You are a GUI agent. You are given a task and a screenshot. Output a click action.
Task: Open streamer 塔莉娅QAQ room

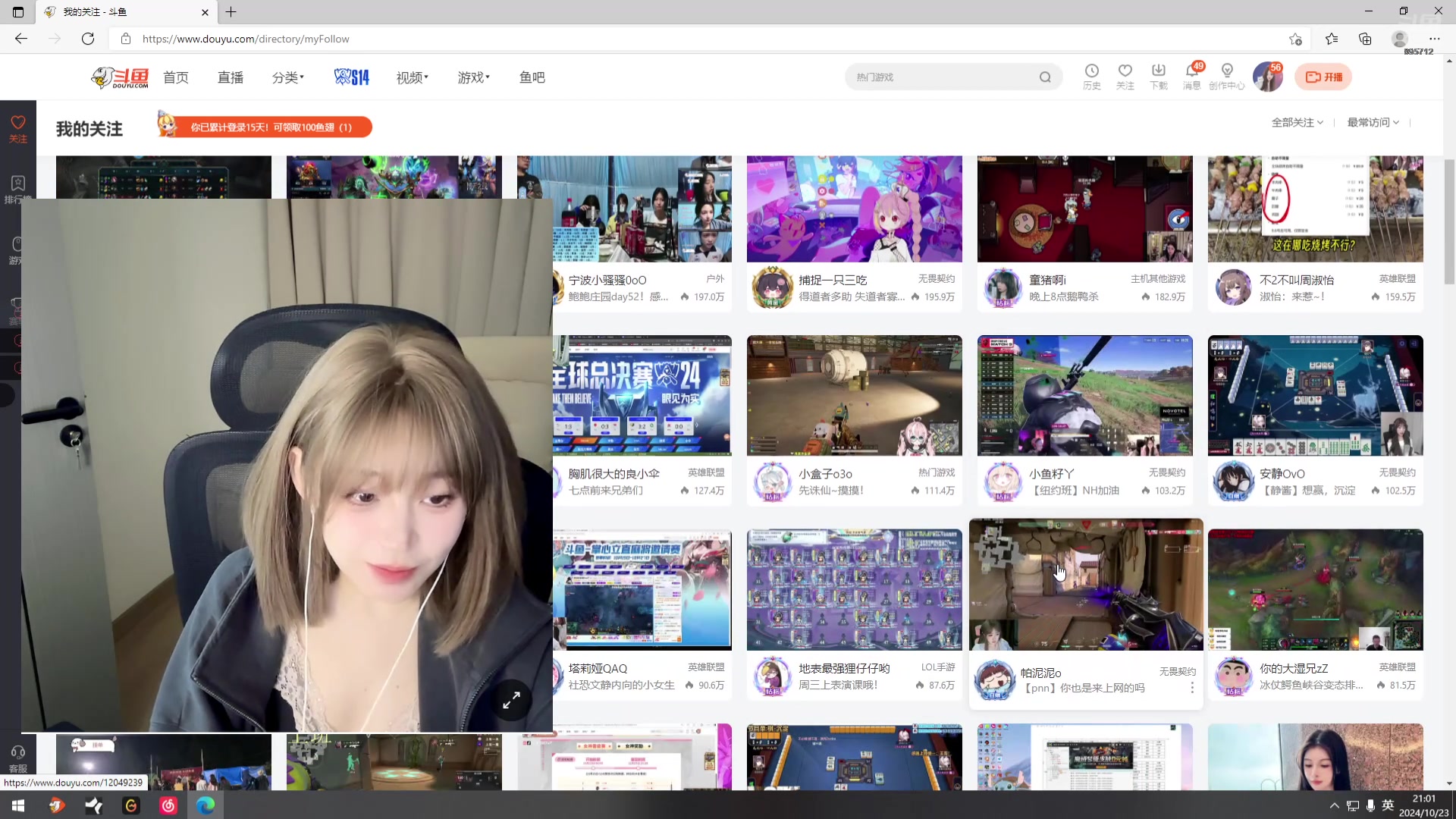click(x=598, y=668)
